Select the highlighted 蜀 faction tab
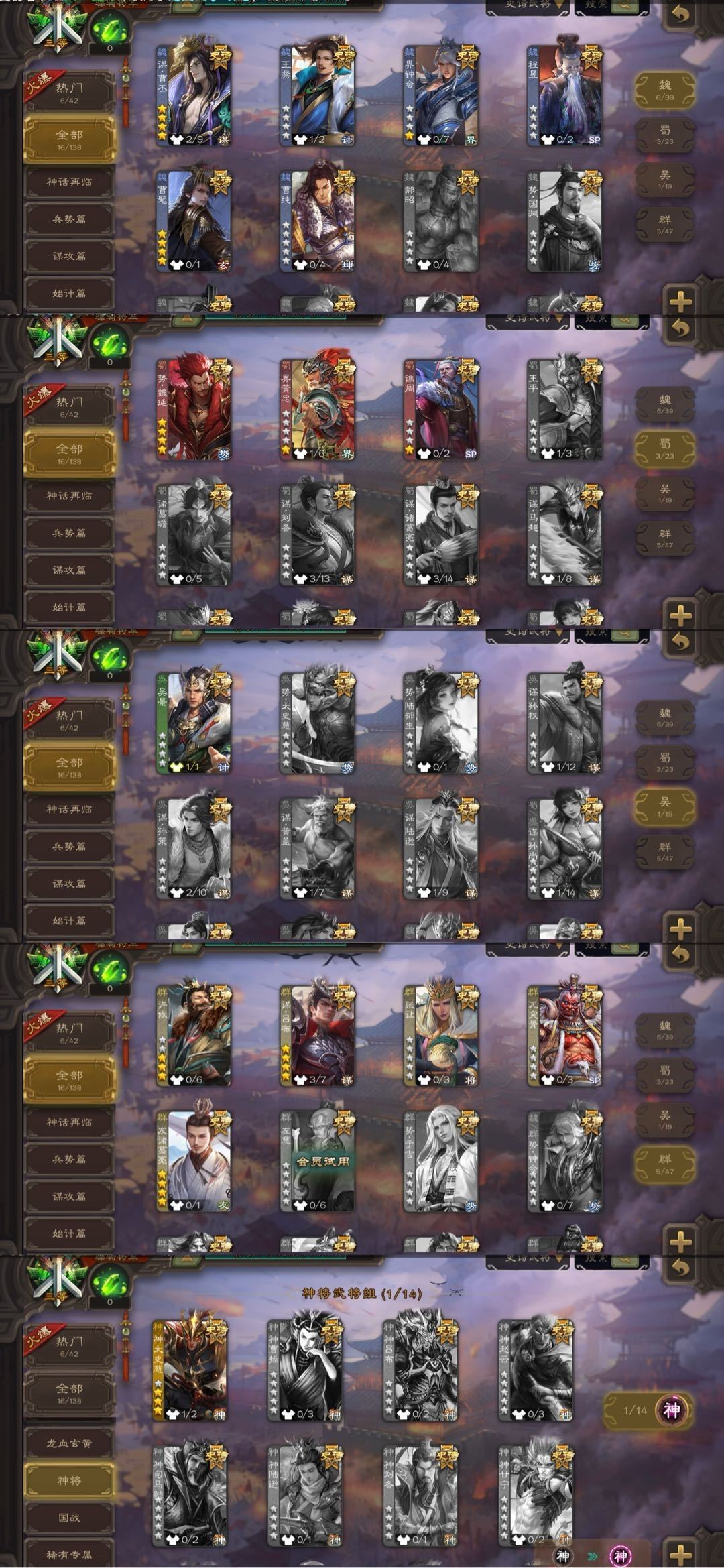This screenshot has height=1568, width=724. point(664,448)
